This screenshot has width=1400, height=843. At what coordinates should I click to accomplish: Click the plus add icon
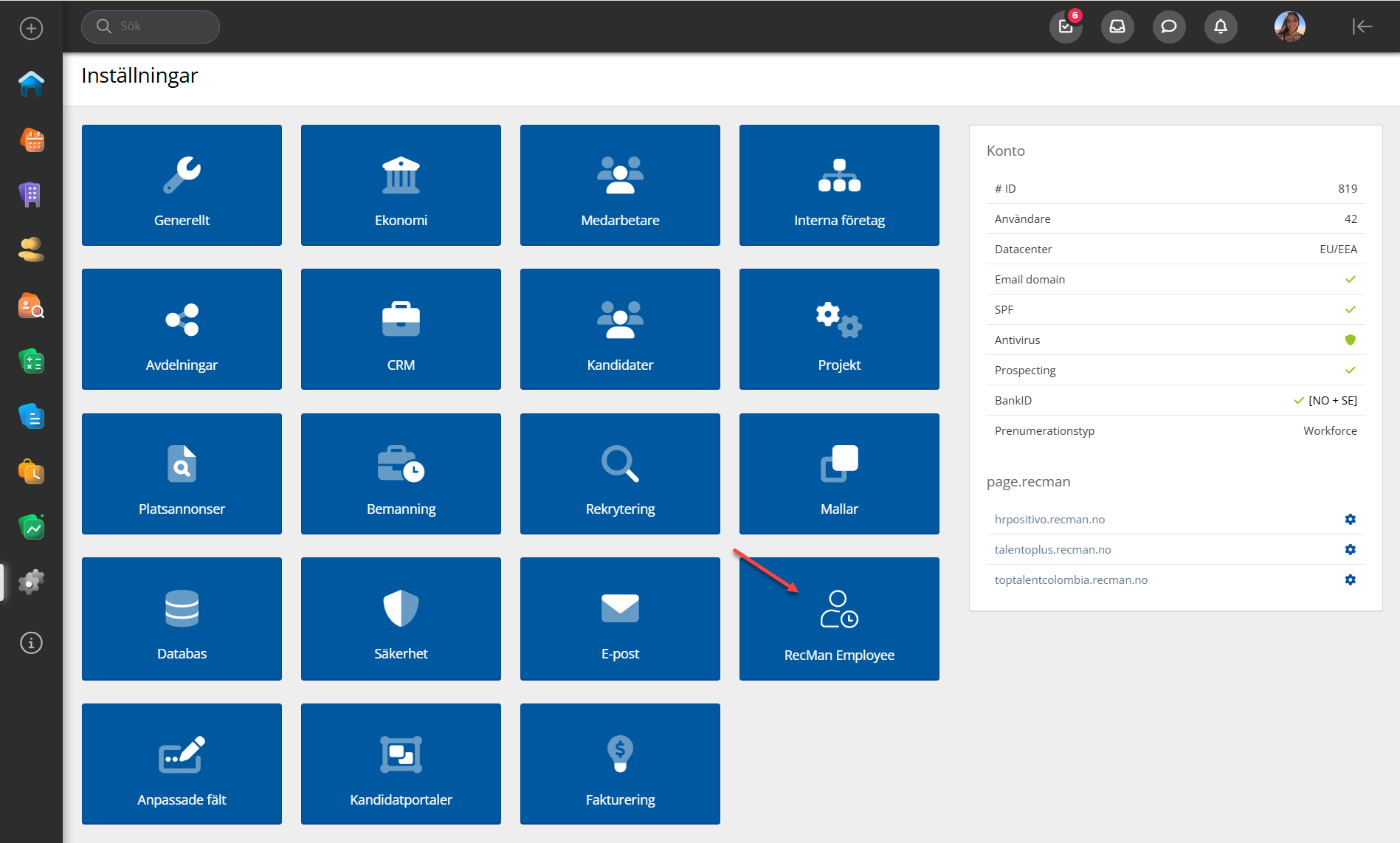point(31,29)
